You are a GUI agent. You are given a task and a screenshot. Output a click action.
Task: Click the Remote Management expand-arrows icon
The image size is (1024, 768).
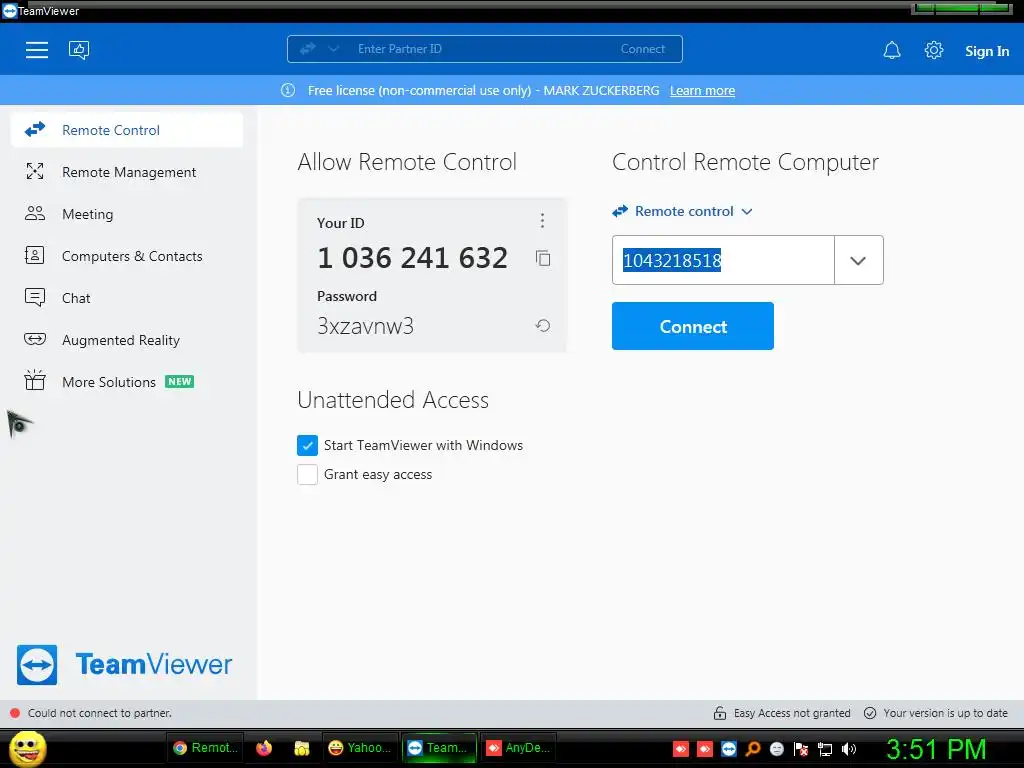point(35,171)
